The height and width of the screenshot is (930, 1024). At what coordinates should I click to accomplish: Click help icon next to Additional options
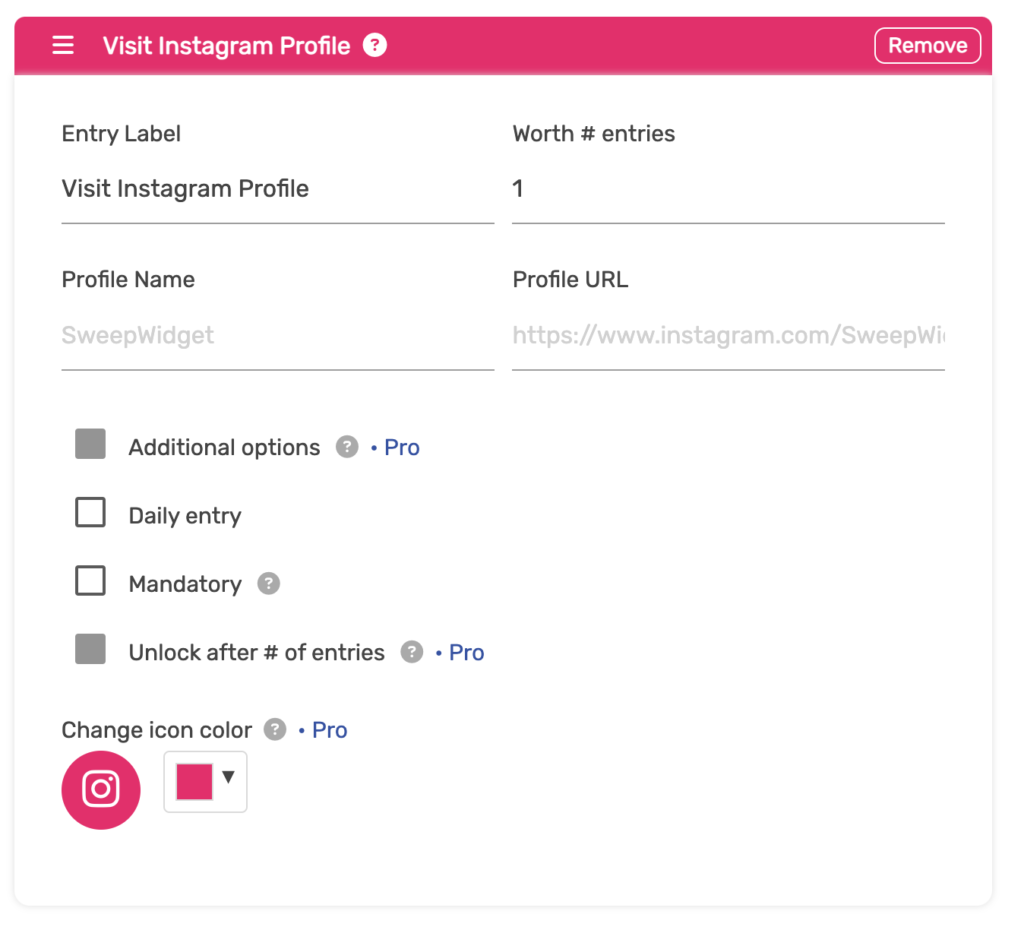[347, 447]
